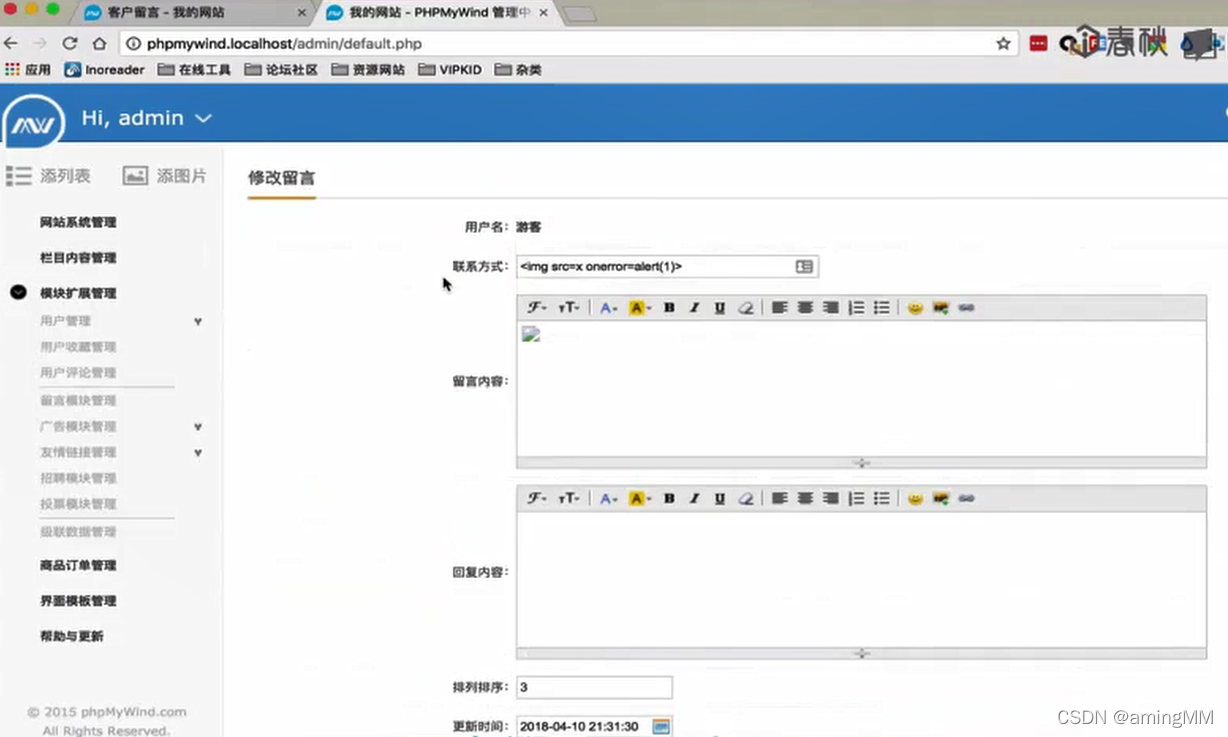Screen dimensions: 1228x737
Task: Insert an emoji using the smiley face icon
Action: 914,307
